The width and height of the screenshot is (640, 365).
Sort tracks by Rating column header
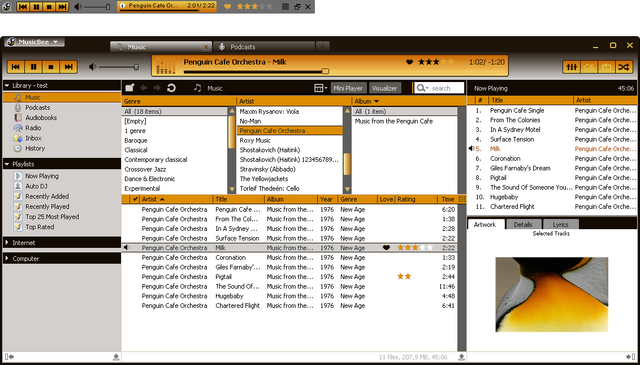[416, 199]
